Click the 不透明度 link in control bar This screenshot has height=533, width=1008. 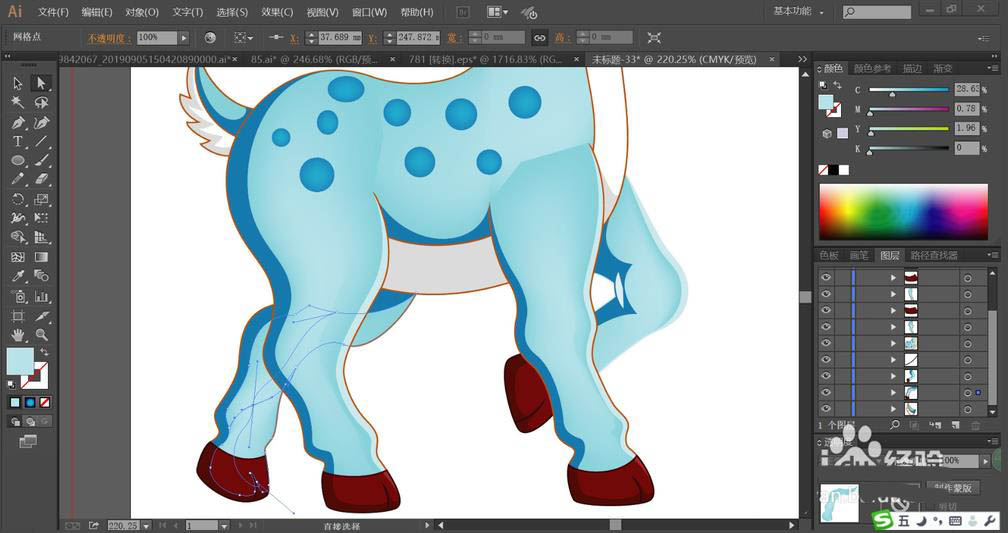[x=109, y=38]
